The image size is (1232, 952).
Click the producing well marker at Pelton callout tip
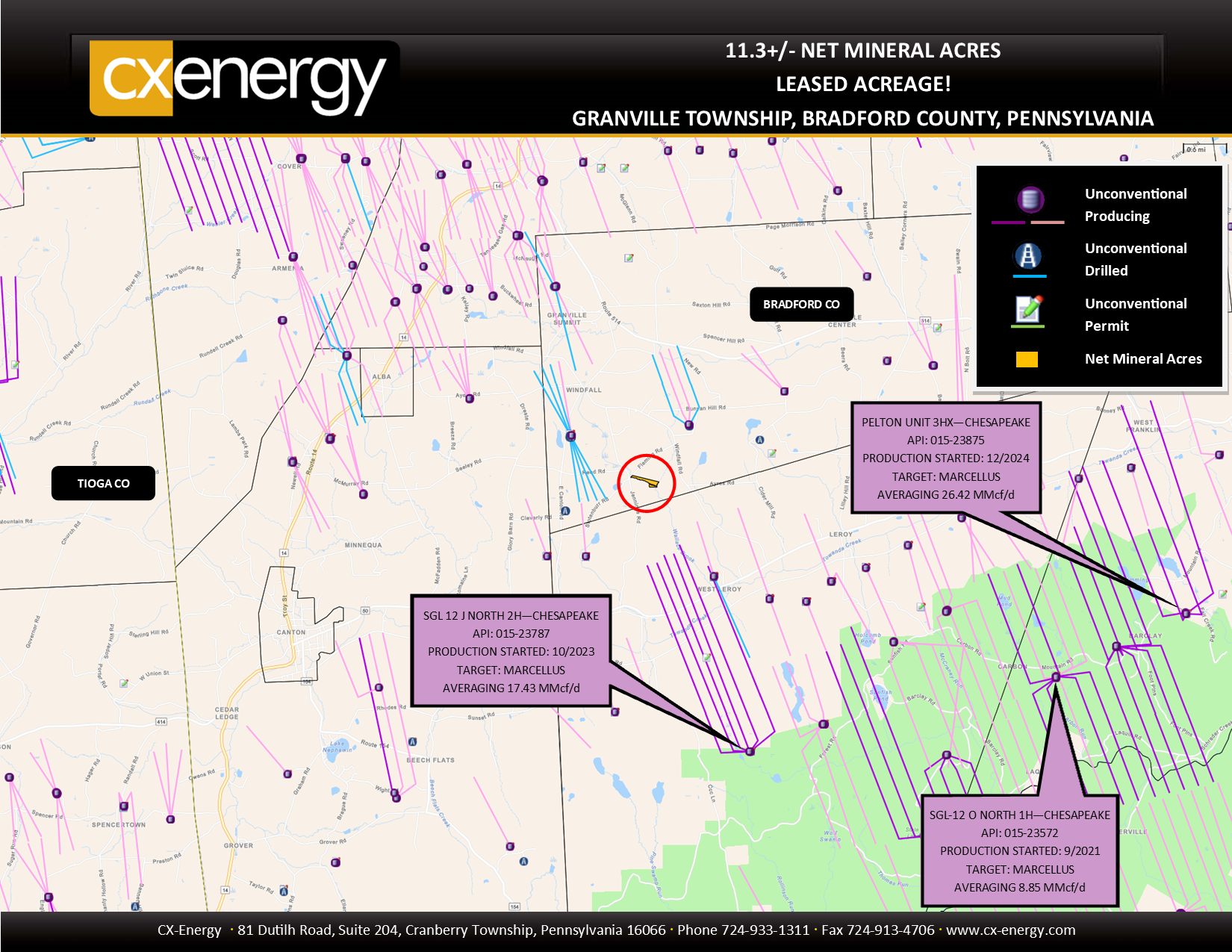(1186, 613)
